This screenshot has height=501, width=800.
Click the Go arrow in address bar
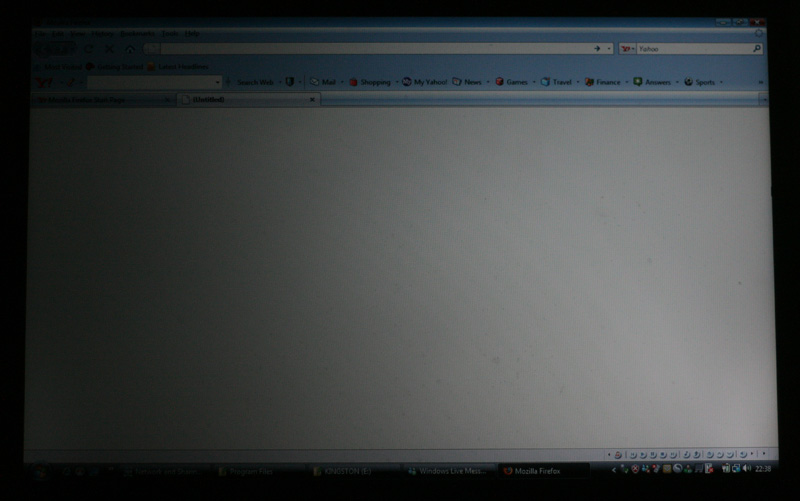(x=597, y=48)
